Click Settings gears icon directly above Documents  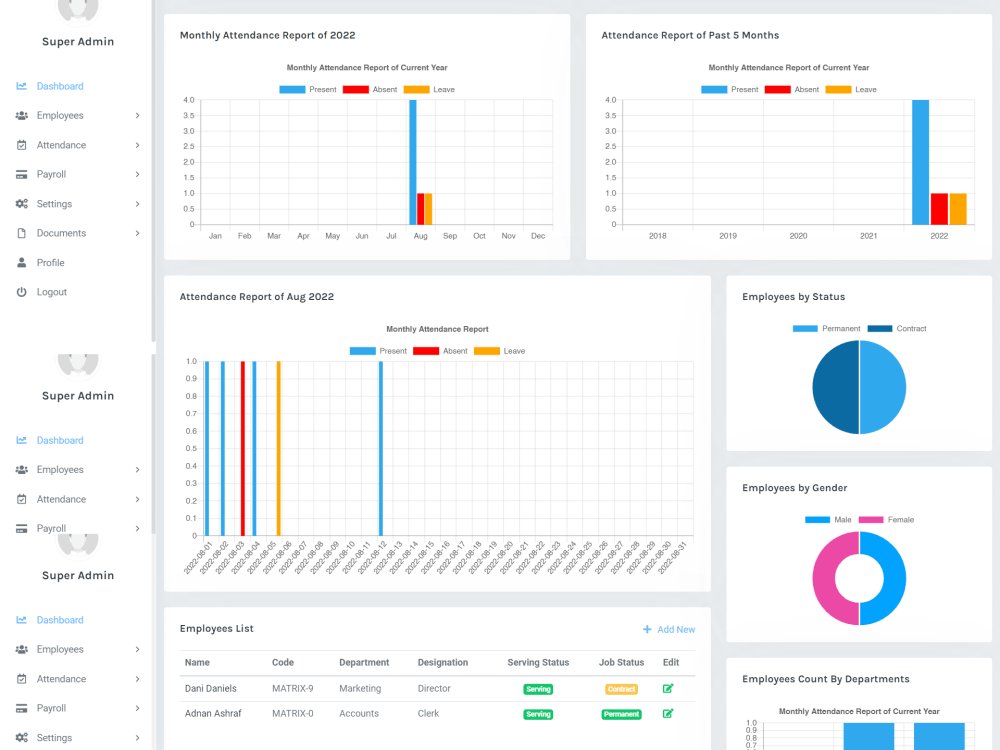click(22, 204)
